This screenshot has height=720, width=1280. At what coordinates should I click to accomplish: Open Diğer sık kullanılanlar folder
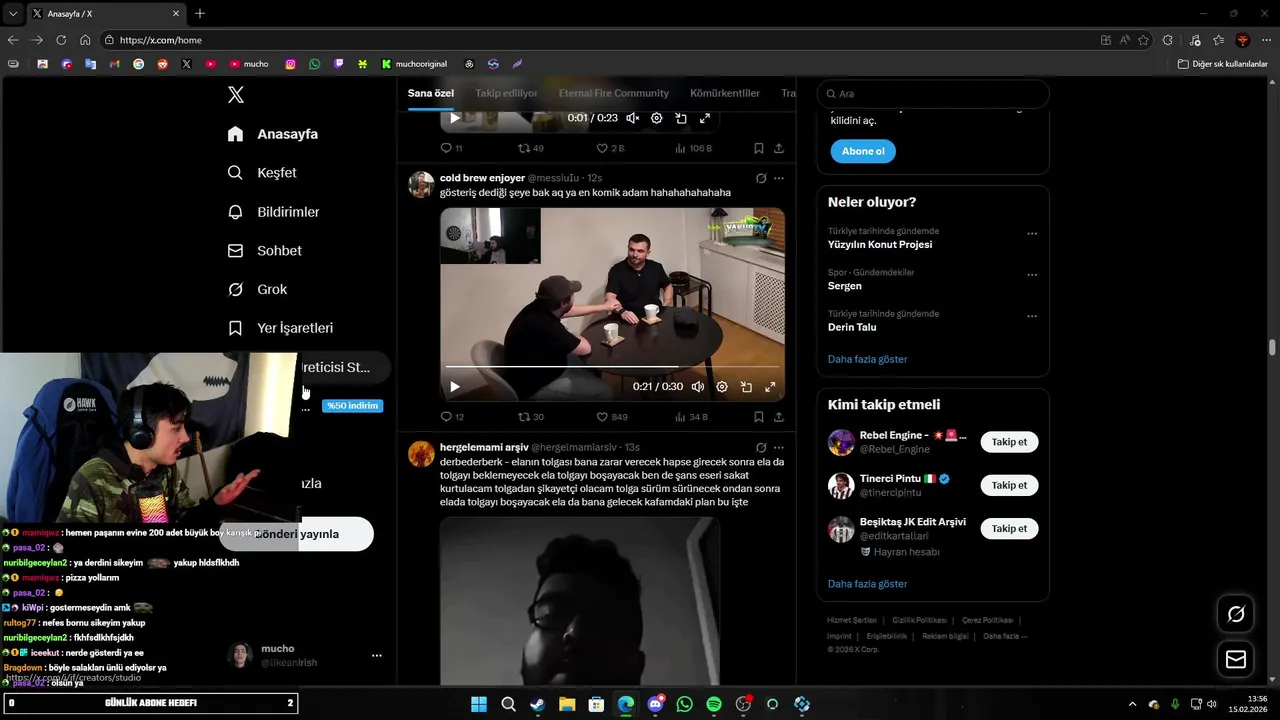point(1222,64)
